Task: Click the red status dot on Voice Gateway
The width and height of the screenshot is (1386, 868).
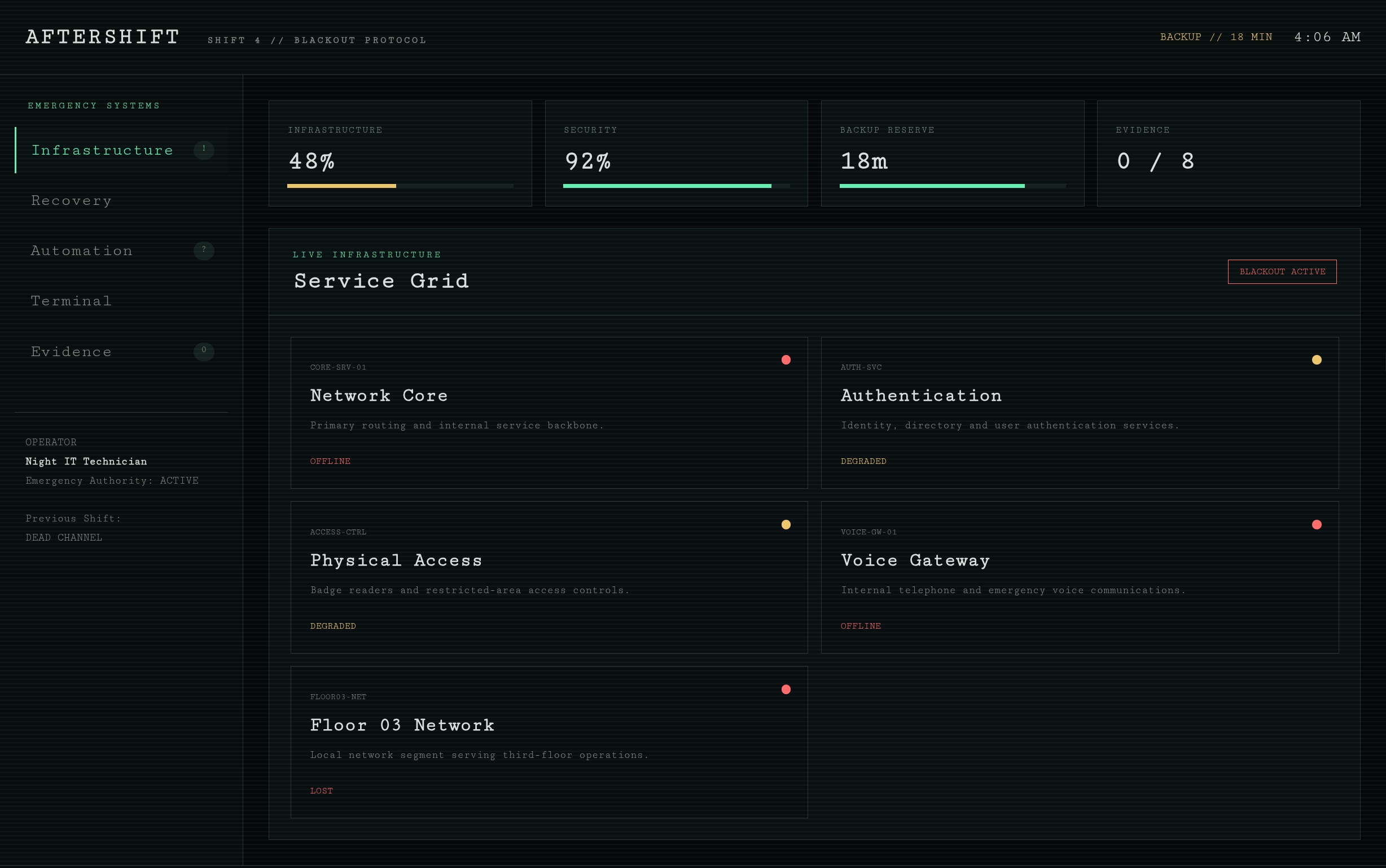Action: tap(1317, 524)
